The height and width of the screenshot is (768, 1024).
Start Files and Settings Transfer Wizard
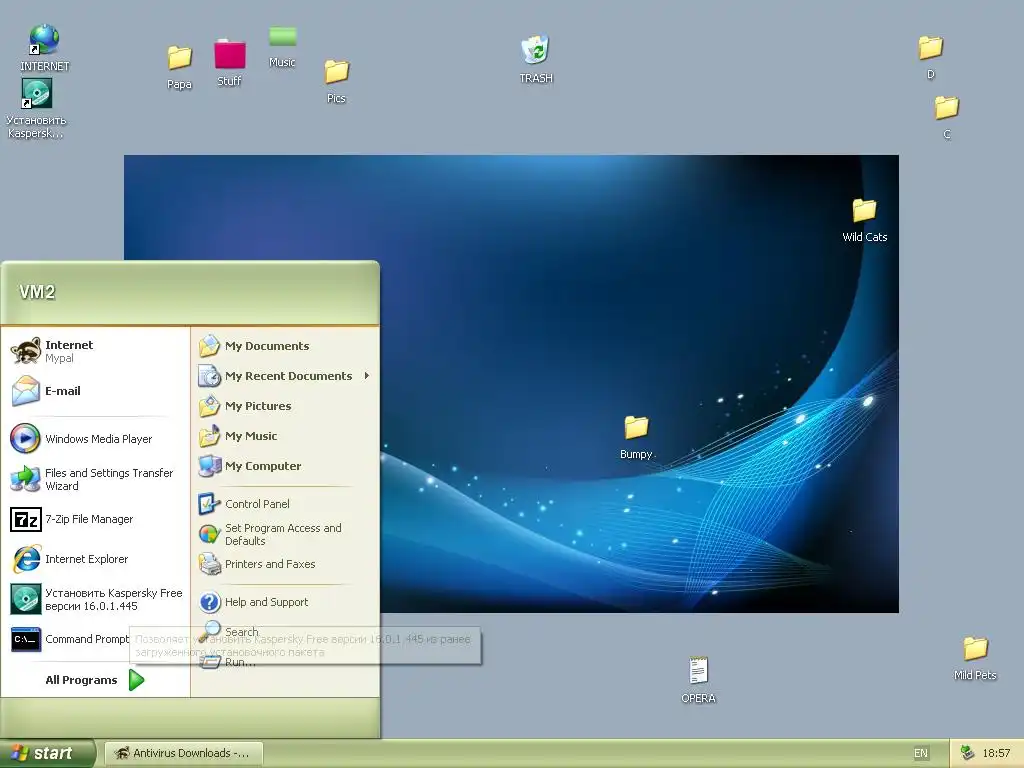tap(95, 479)
